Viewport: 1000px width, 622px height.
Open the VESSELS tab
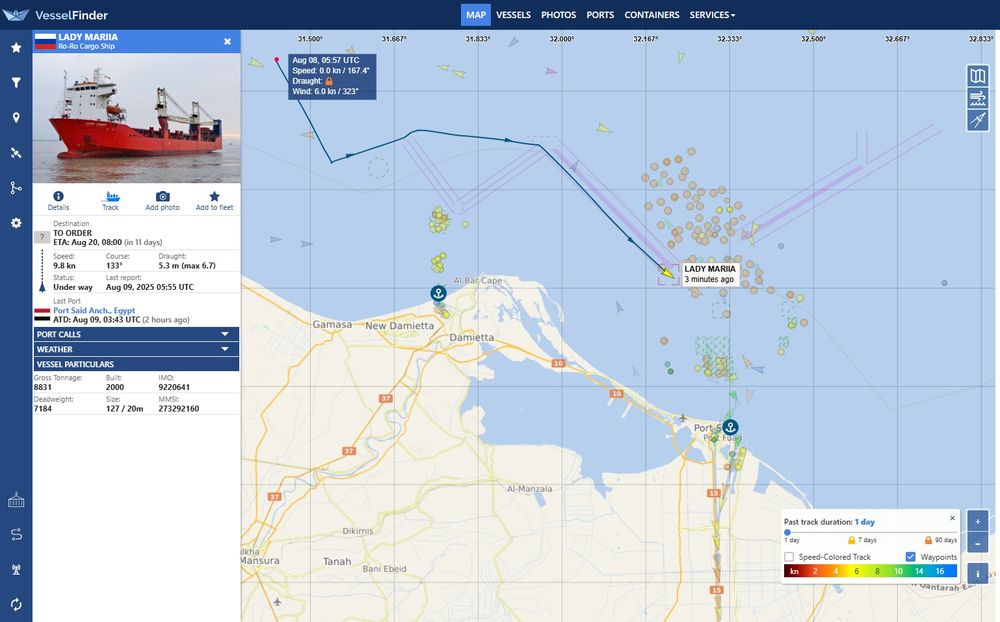[513, 15]
